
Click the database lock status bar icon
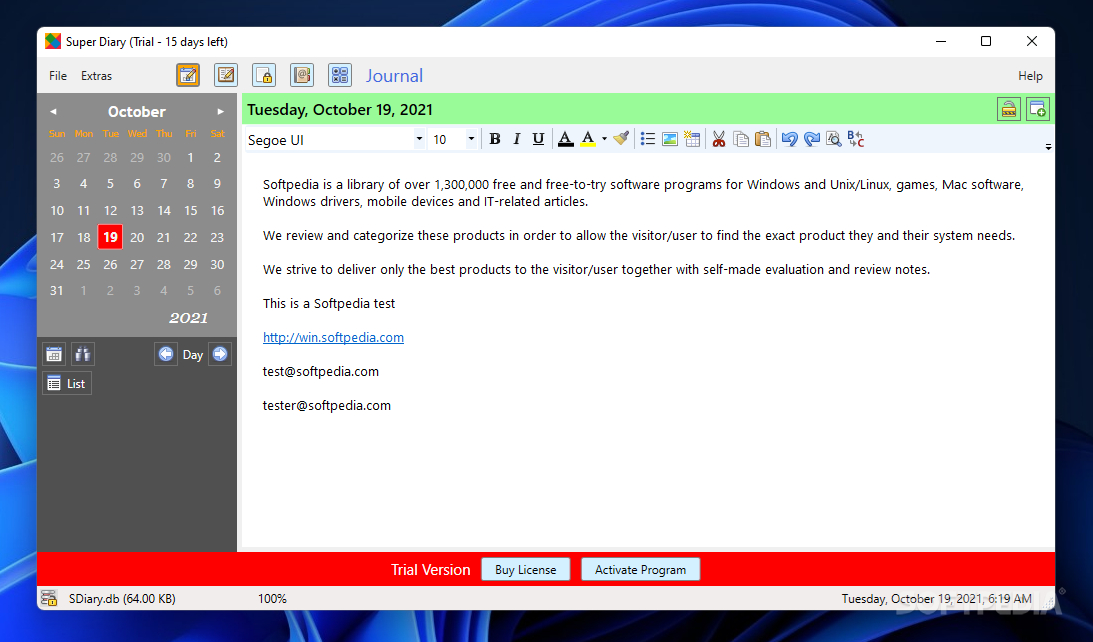point(49,598)
